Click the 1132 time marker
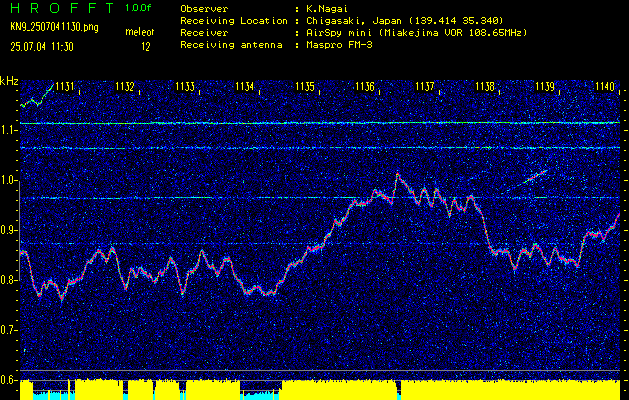629x400 pixels. [x=125, y=86]
